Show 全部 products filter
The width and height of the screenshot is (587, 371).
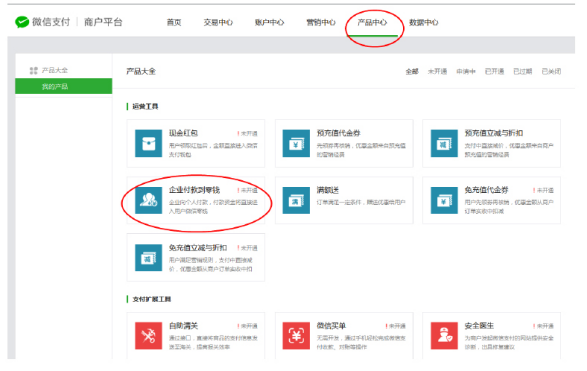pos(412,71)
